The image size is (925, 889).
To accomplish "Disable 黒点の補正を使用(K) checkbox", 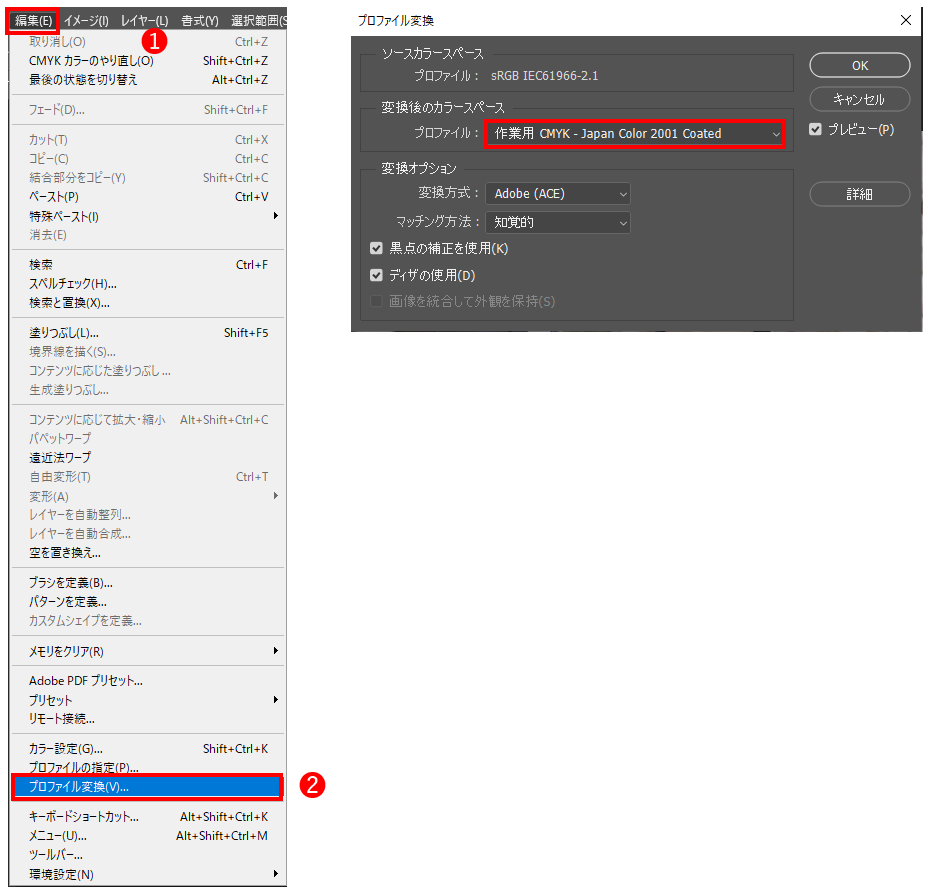I will 377,249.
